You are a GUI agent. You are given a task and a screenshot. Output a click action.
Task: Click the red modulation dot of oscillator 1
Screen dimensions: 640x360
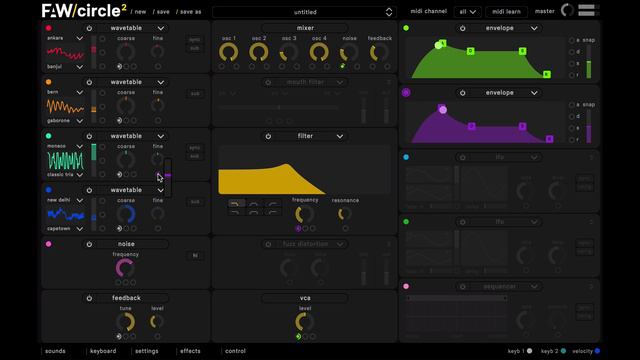coord(49,28)
